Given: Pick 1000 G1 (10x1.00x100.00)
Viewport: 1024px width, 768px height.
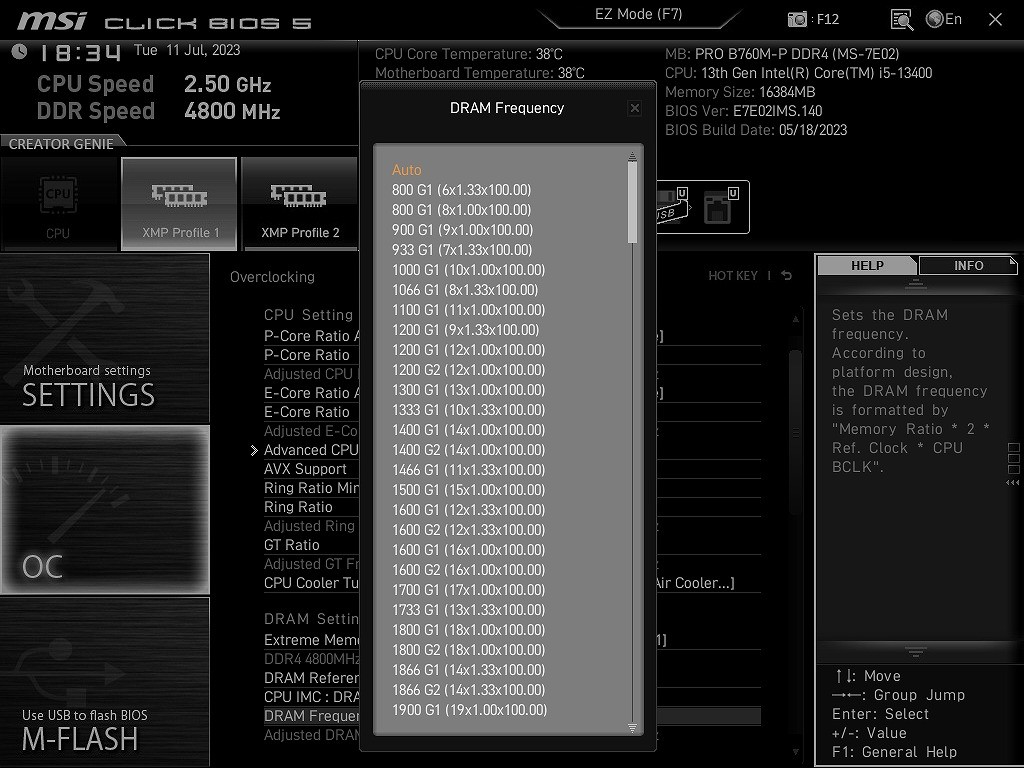Looking at the screenshot, I should pyautogui.click(x=468, y=270).
